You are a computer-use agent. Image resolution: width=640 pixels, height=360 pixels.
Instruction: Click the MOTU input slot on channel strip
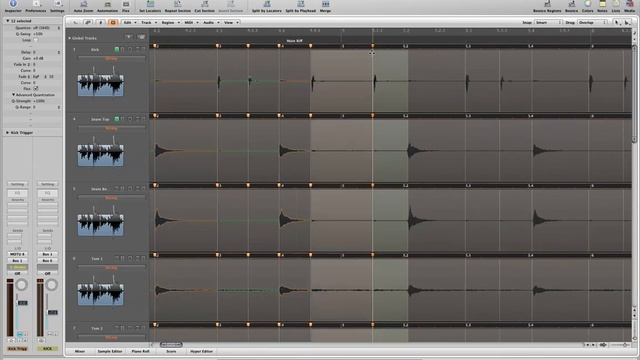pyautogui.click(x=17, y=254)
